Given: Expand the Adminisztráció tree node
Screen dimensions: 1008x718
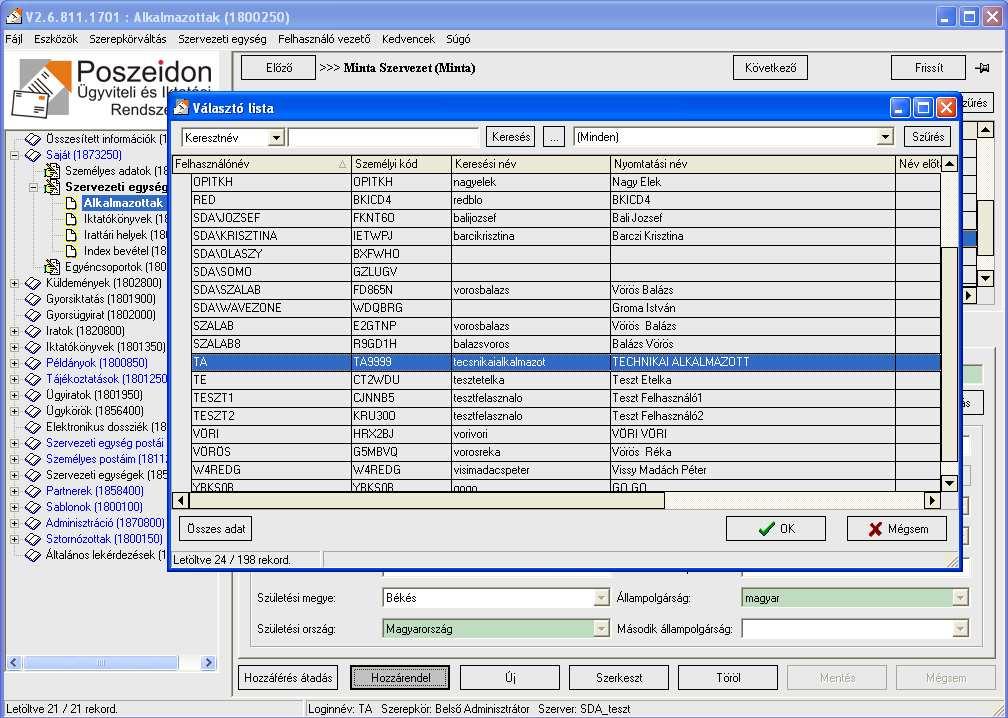Looking at the screenshot, I should point(14,523).
